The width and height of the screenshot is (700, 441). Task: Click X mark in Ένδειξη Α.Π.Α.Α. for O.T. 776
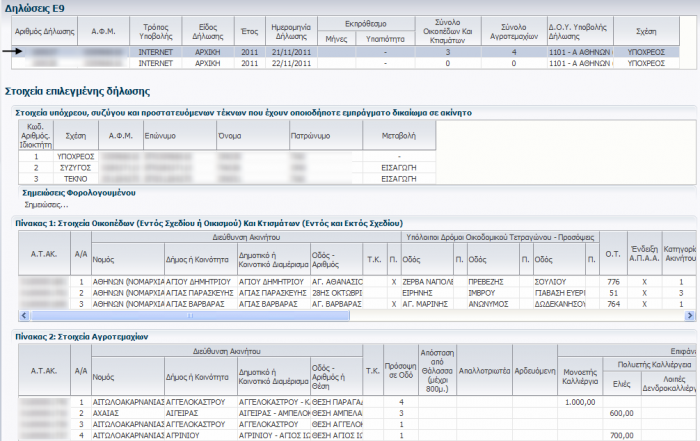tap(644, 281)
